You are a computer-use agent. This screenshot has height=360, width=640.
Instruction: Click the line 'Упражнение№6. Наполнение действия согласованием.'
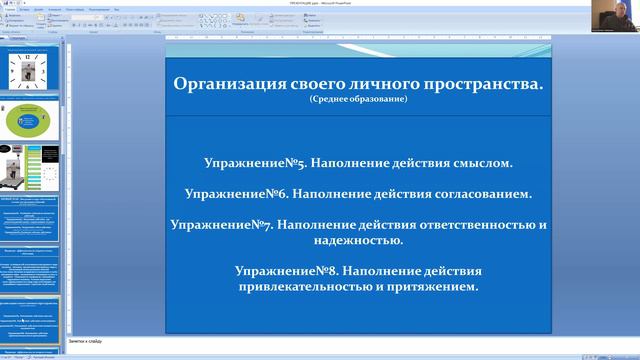358,193
